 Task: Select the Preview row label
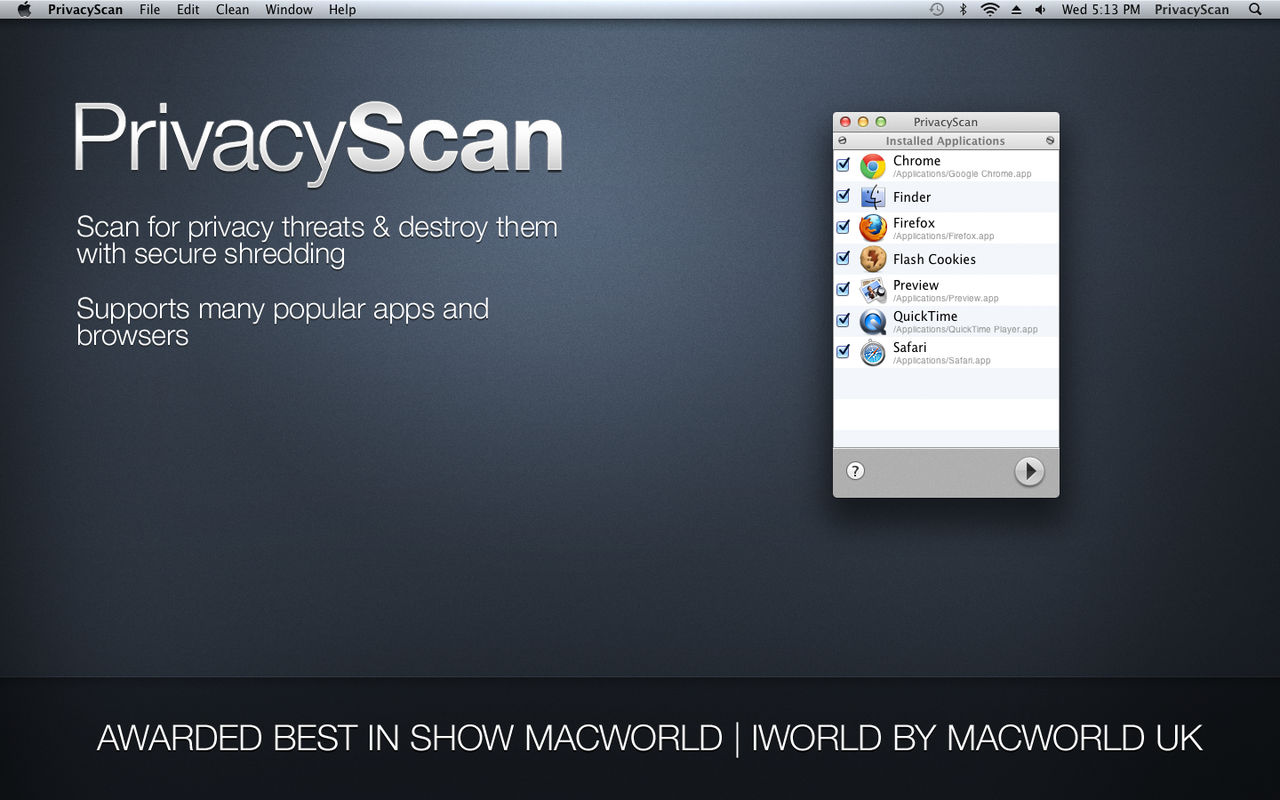click(x=916, y=285)
